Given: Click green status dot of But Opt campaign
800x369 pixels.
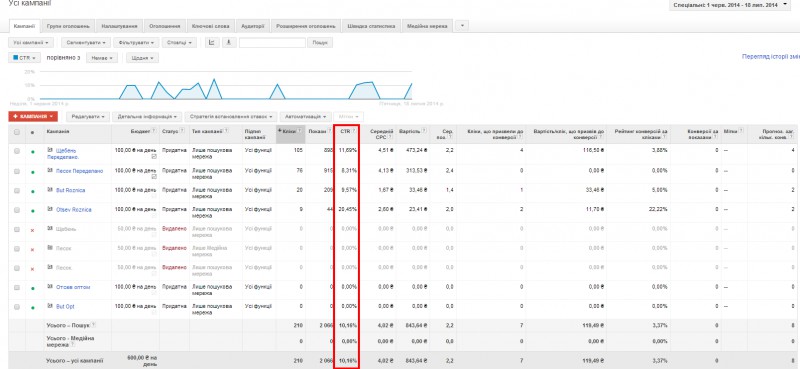Looking at the screenshot, I should tap(33, 307).
